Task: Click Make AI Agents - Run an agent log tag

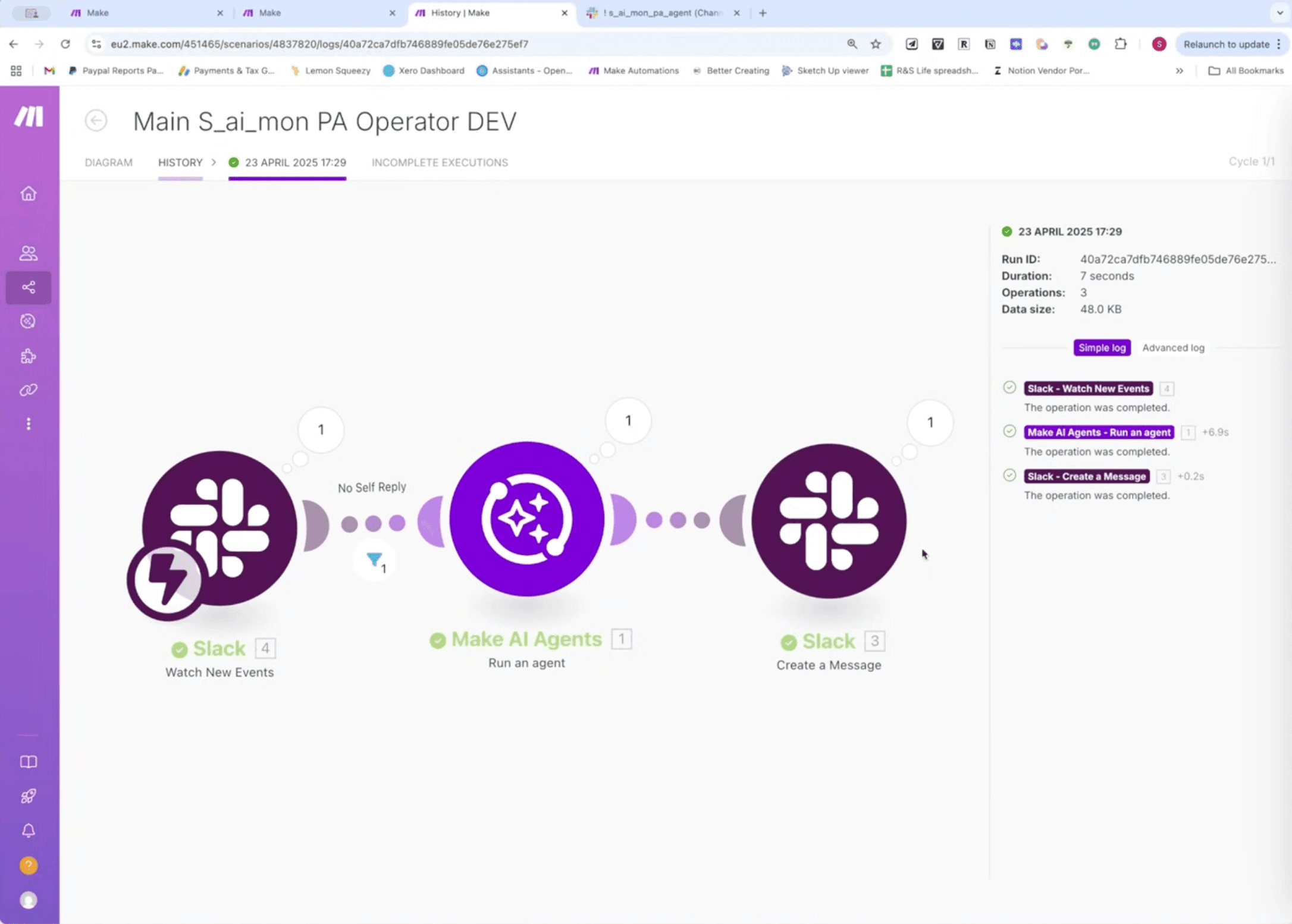Action: 1099,432
